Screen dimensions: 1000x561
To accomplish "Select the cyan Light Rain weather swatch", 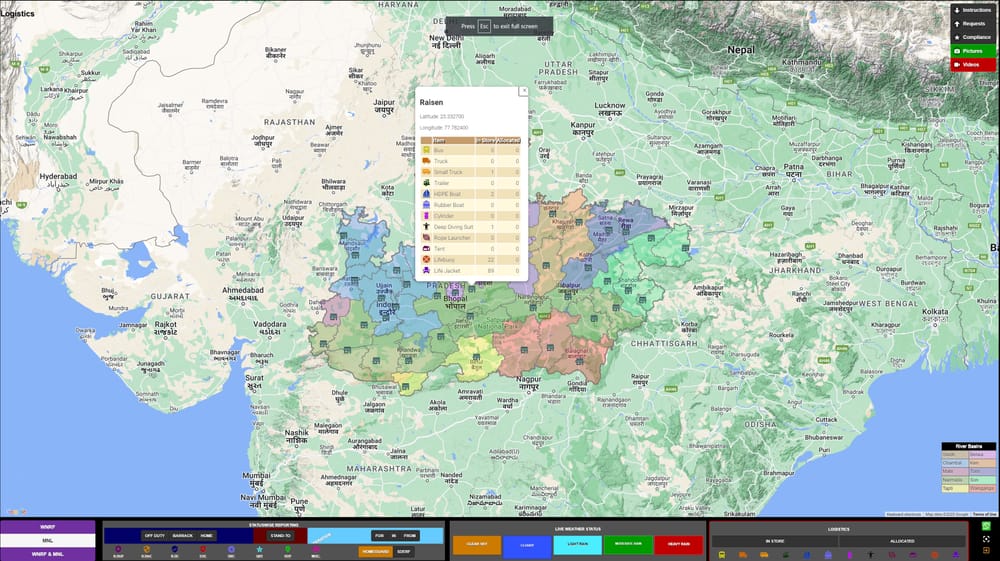I will click(578, 544).
